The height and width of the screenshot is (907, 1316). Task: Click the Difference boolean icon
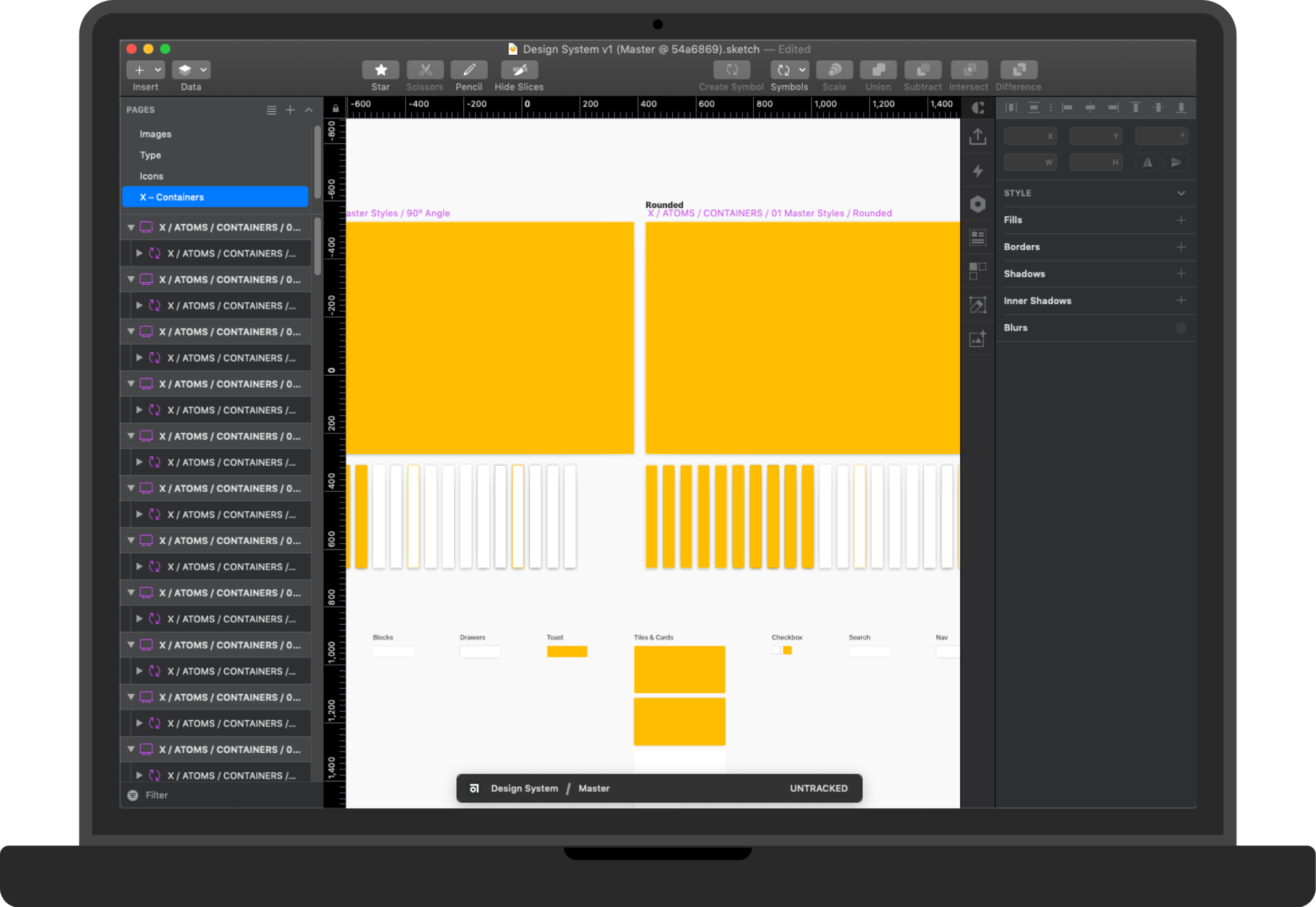tap(1018, 70)
